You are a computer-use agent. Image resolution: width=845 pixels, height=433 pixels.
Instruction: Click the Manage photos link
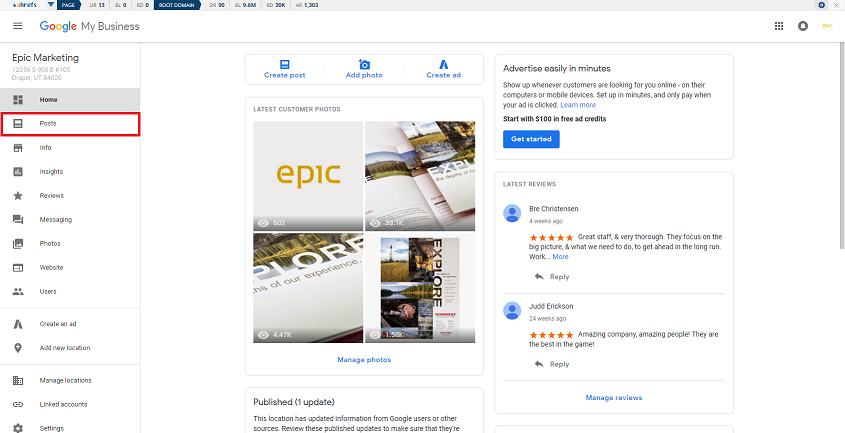[x=364, y=360]
